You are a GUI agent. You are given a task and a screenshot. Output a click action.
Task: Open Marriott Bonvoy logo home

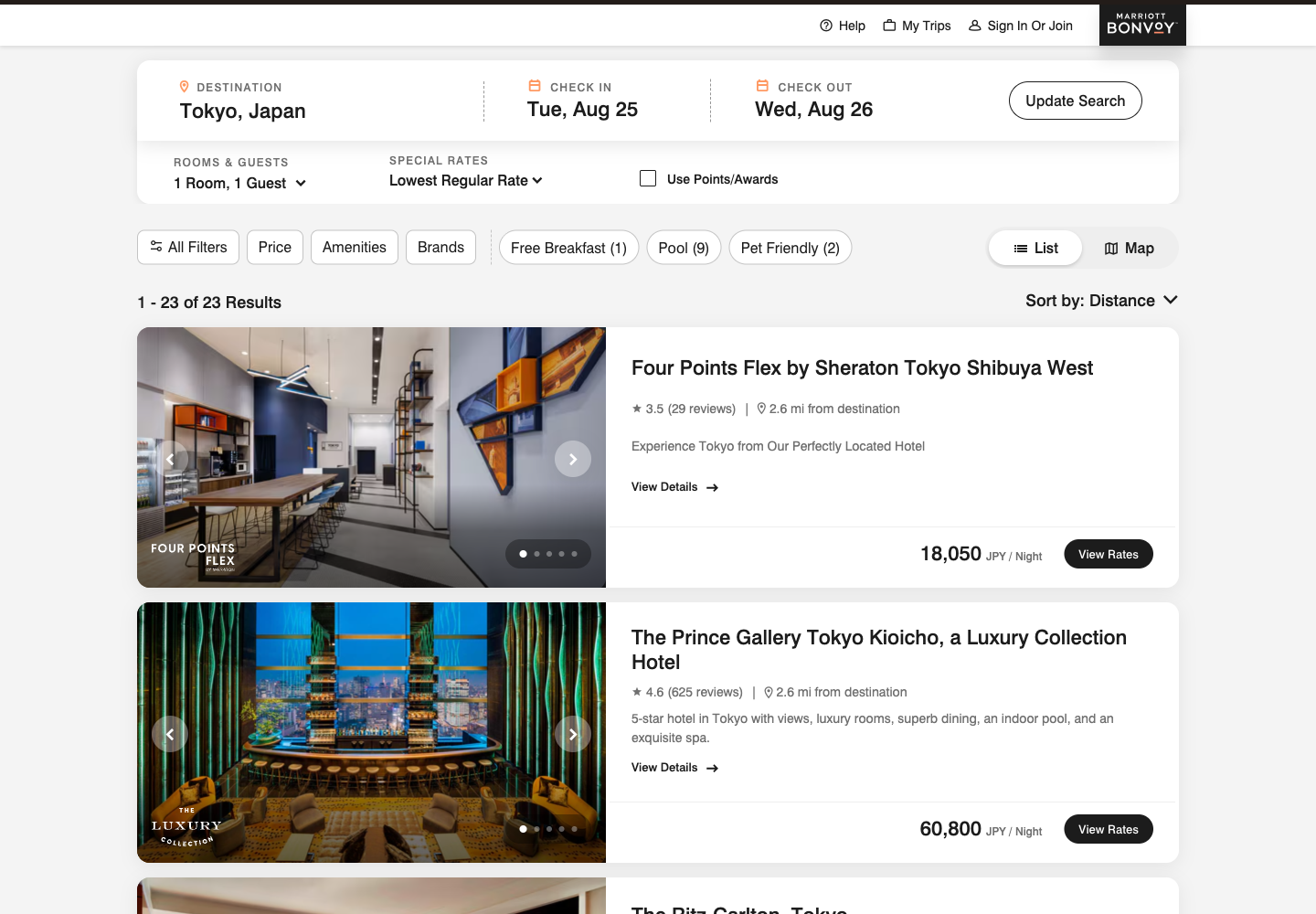1141,25
